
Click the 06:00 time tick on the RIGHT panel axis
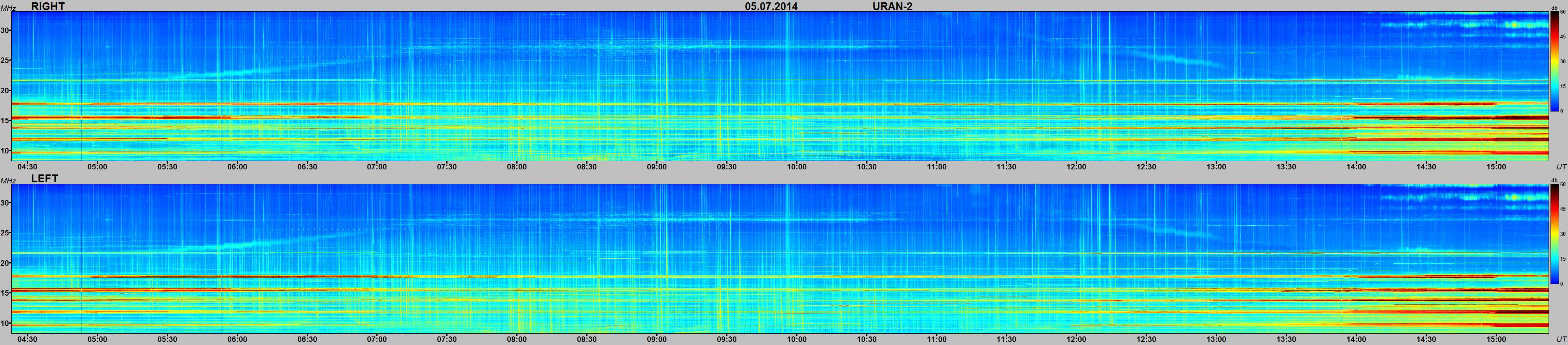click(x=238, y=167)
